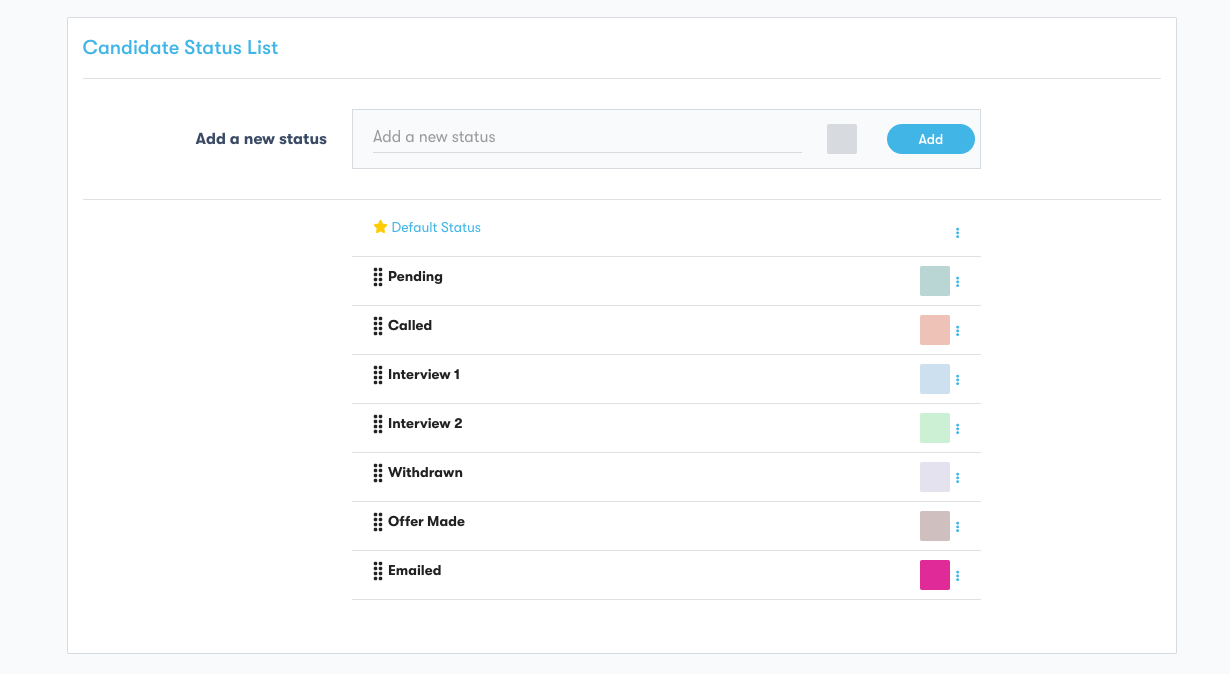Grab the drag handle for Pending
Screen dimensions: 1230x674
[378, 277]
